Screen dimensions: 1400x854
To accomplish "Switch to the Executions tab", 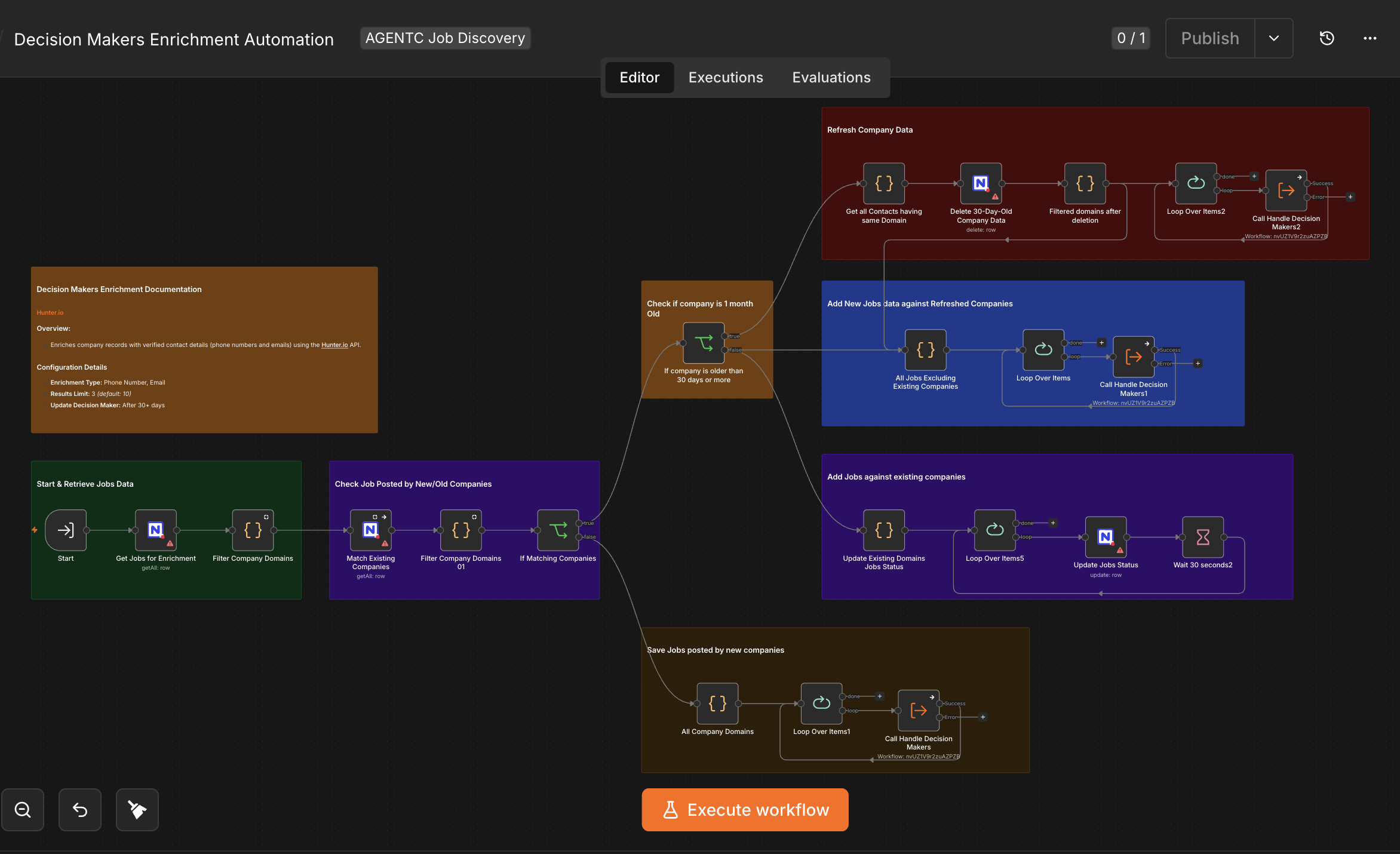I will coord(726,78).
